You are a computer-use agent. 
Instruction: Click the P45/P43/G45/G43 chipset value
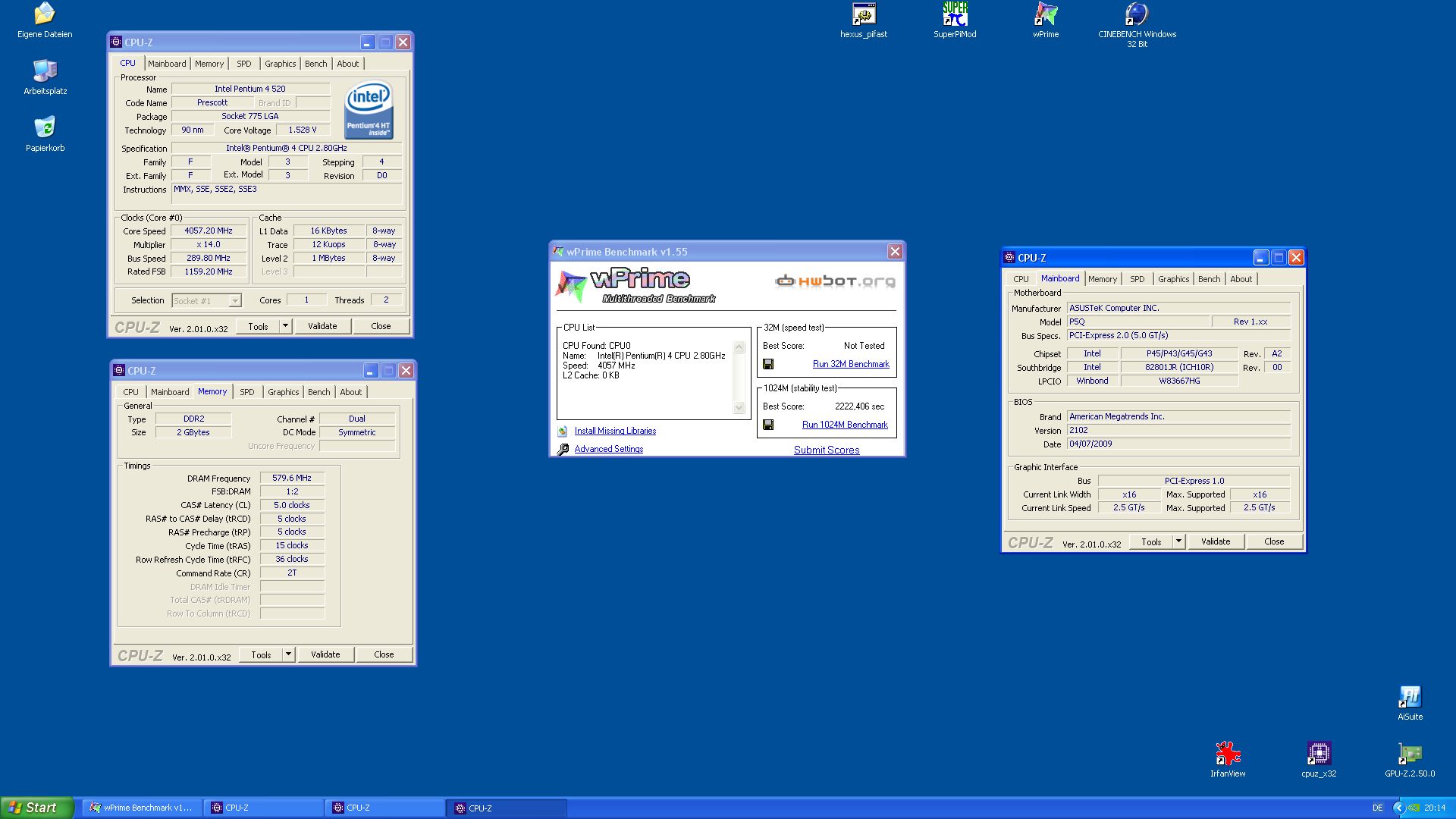pos(1179,353)
